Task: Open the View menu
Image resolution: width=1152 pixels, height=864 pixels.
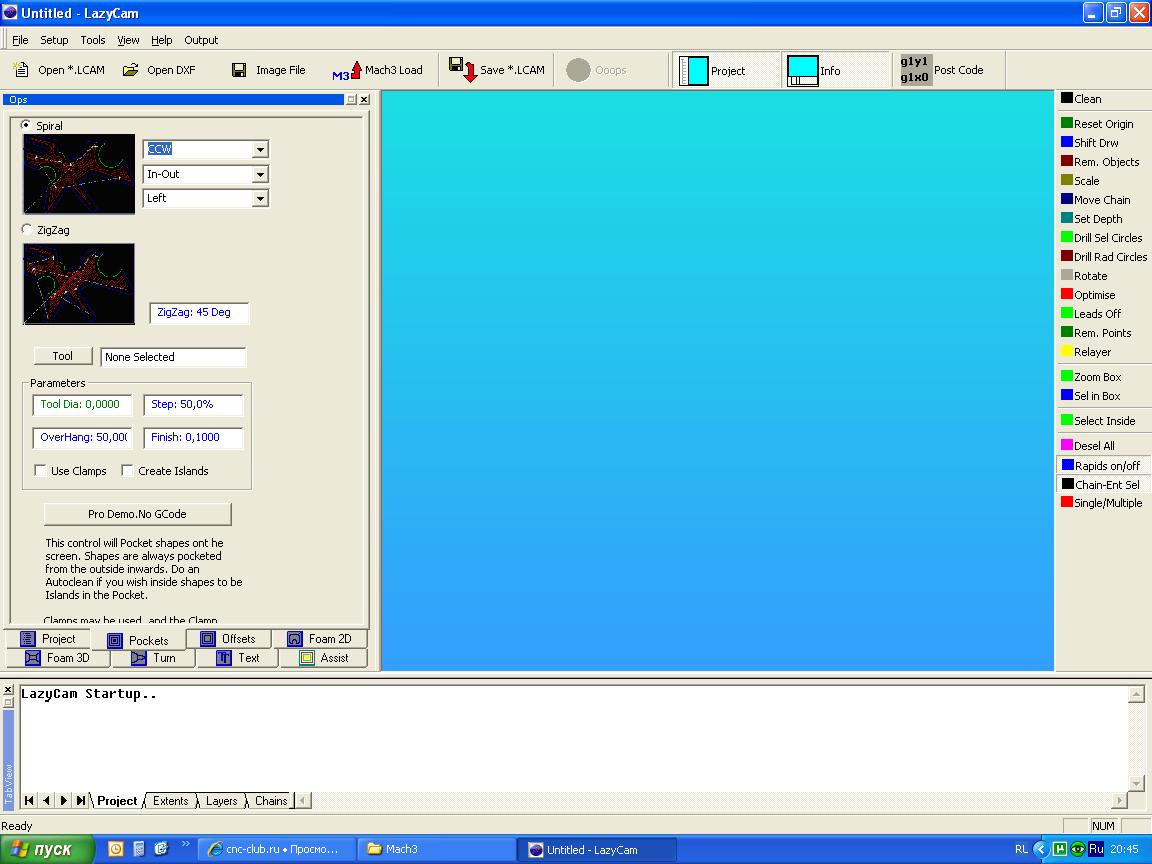Action: pos(128,40)
